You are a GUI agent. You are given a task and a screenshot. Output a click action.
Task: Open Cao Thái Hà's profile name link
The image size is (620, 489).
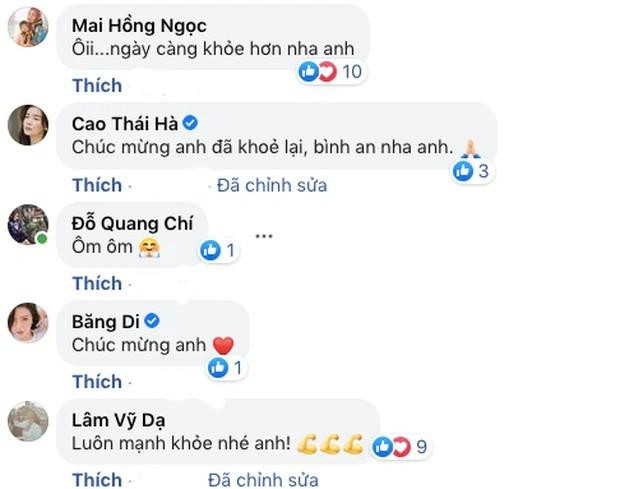tap(125, 122)
